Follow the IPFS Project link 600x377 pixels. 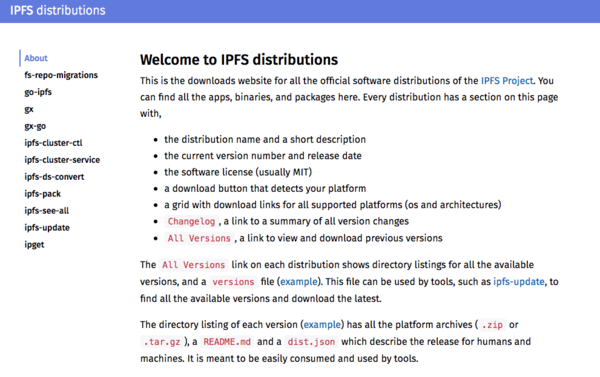tap(507, 81)
